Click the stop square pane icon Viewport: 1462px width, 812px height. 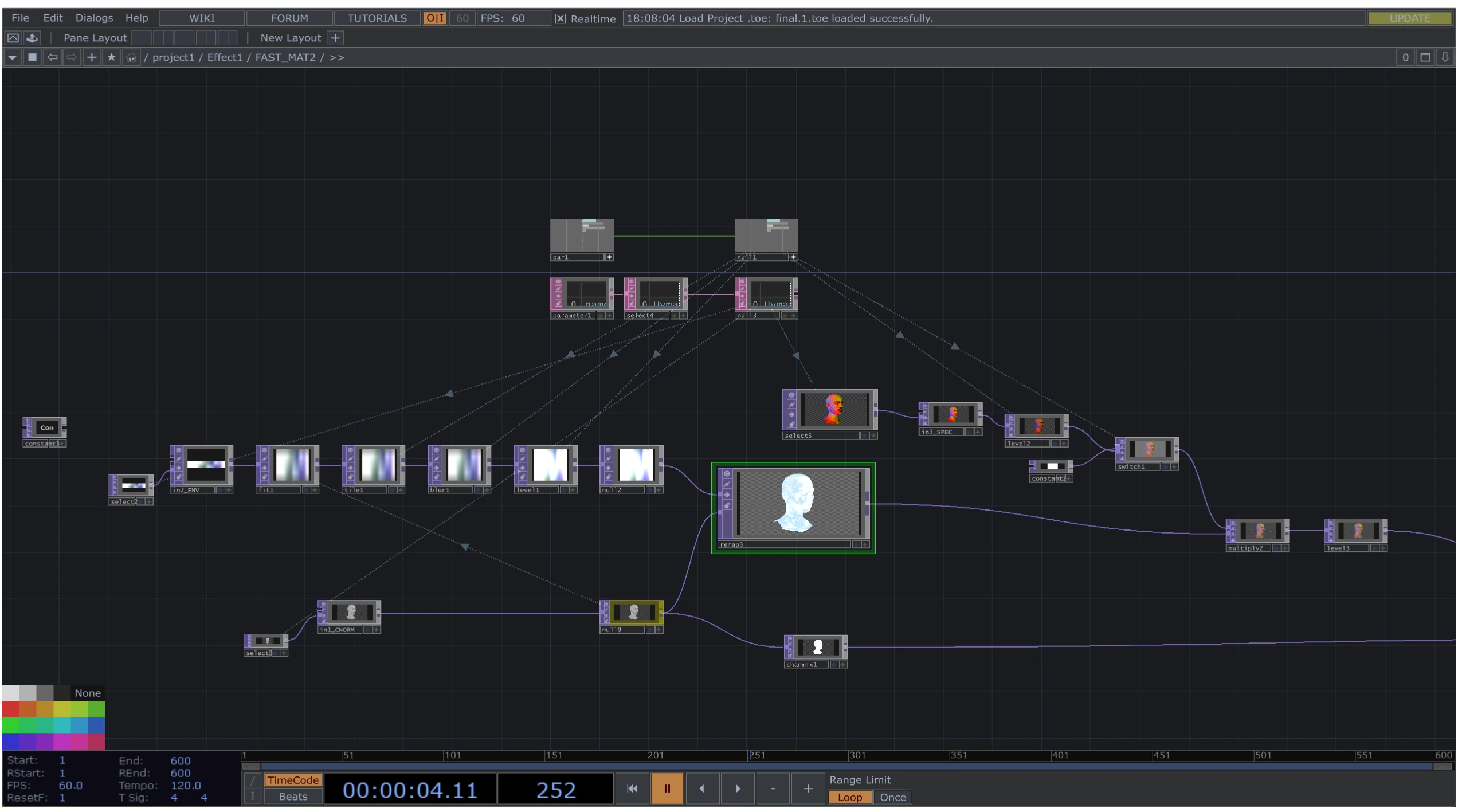coord(33,57)
